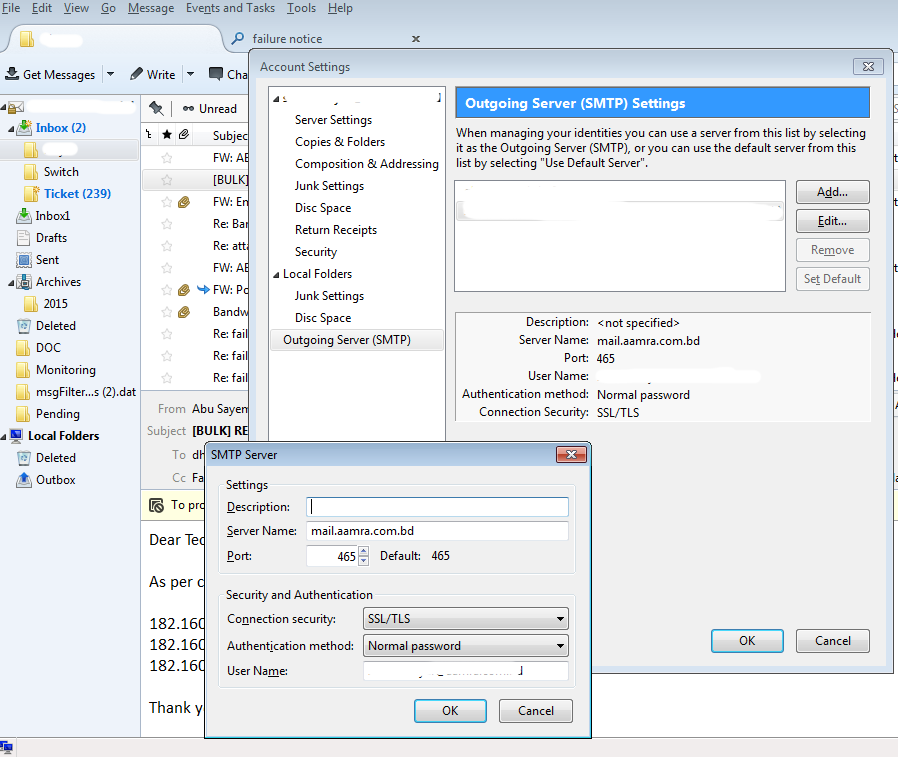
Task: Select Composition & Addressing settings
Action: 367,164
